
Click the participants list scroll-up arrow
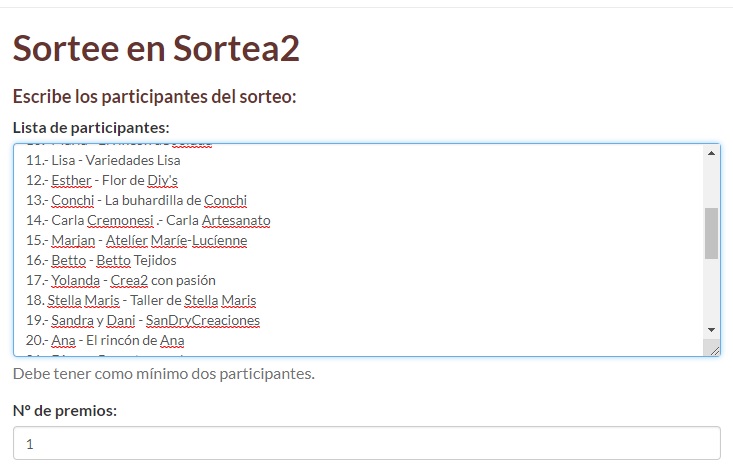[x=711, y=154]
